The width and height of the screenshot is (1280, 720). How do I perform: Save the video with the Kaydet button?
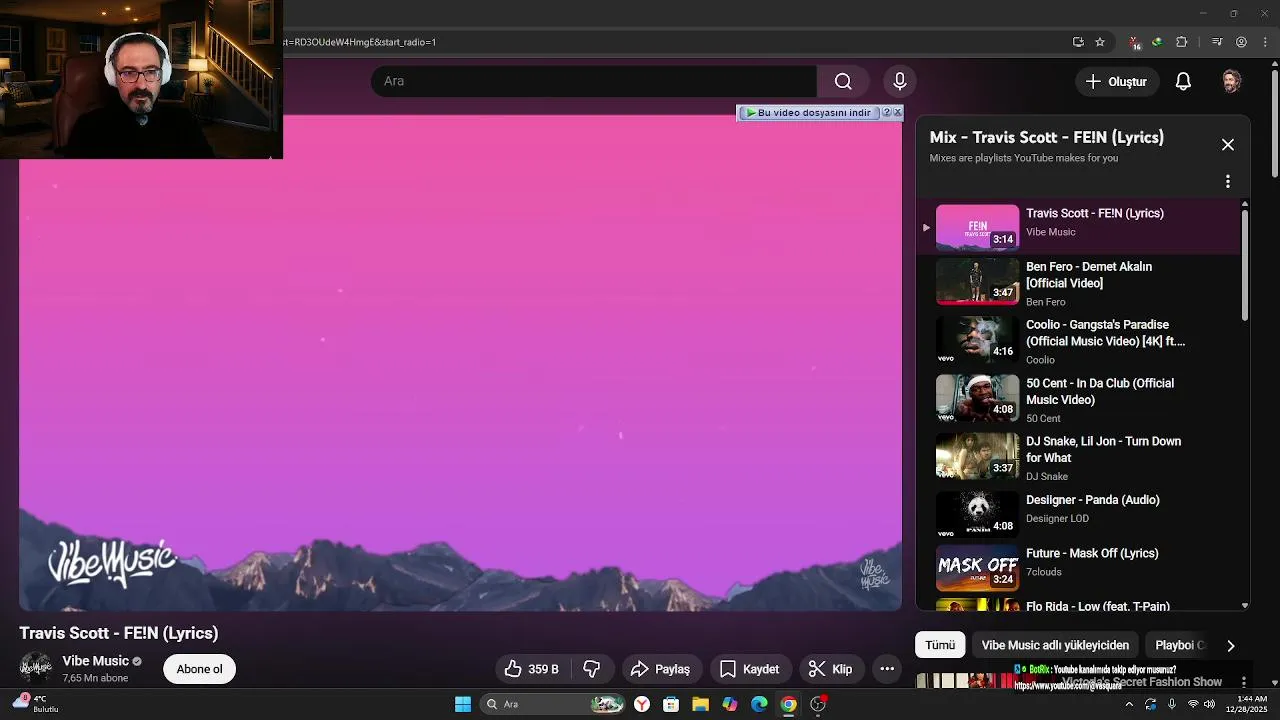point(750,669)
